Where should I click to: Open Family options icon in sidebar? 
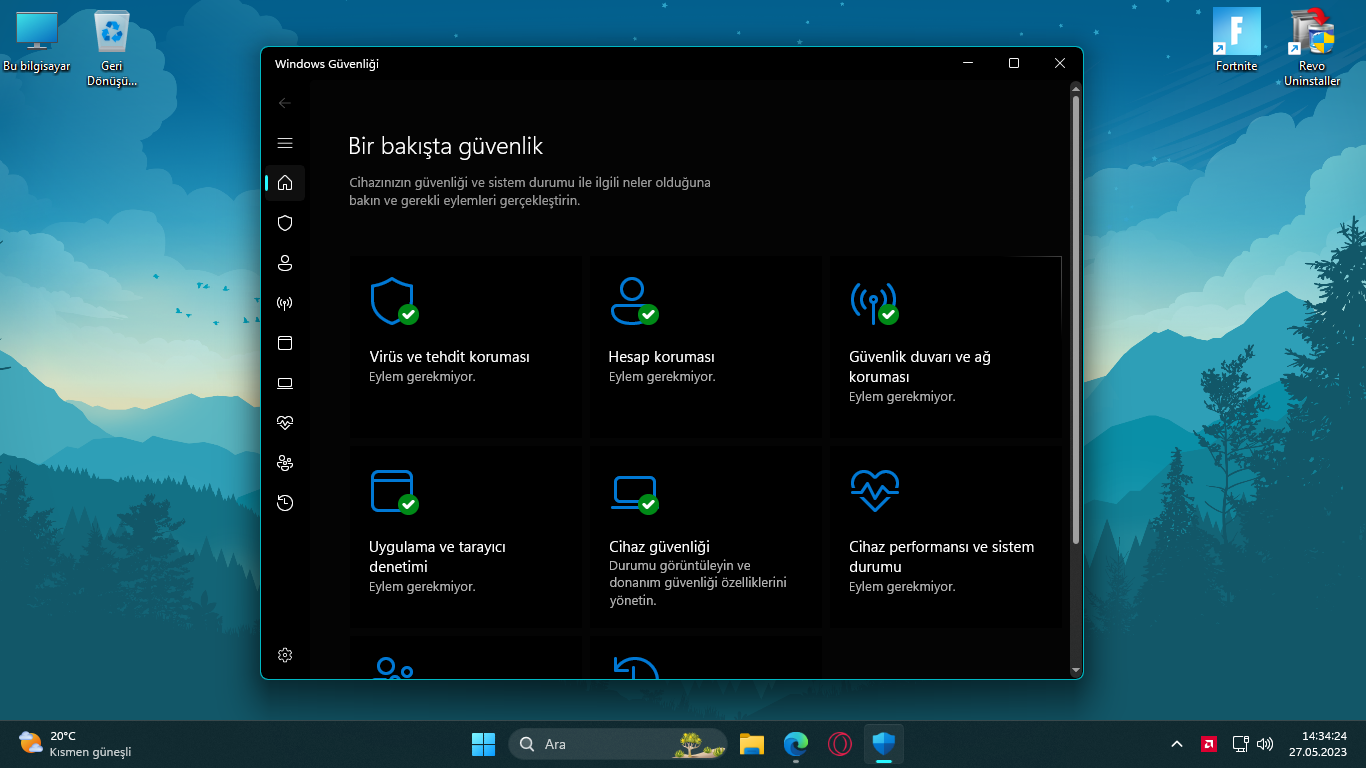[285, 463]
